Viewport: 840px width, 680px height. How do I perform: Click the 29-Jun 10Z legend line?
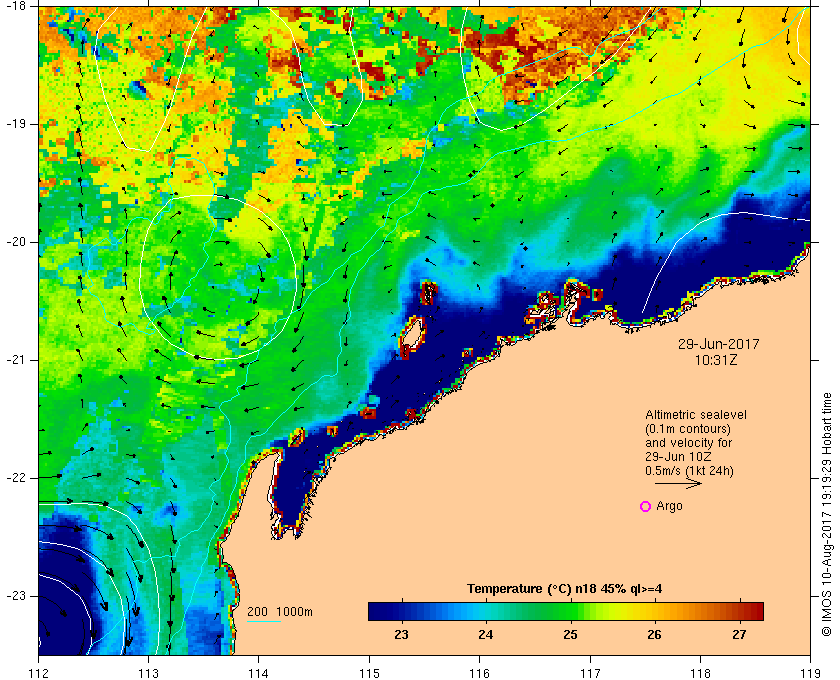tap(678, 457)
